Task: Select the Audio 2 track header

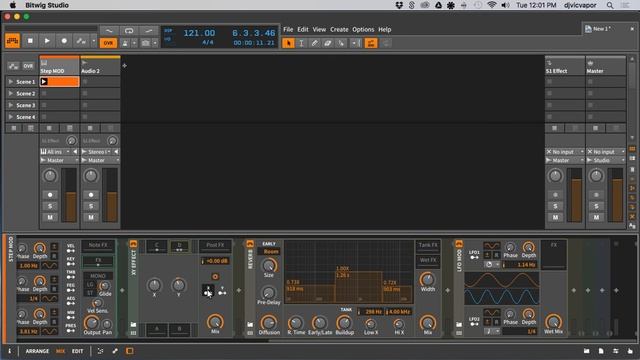Action: pyautogui.click(x=100, y=66)
